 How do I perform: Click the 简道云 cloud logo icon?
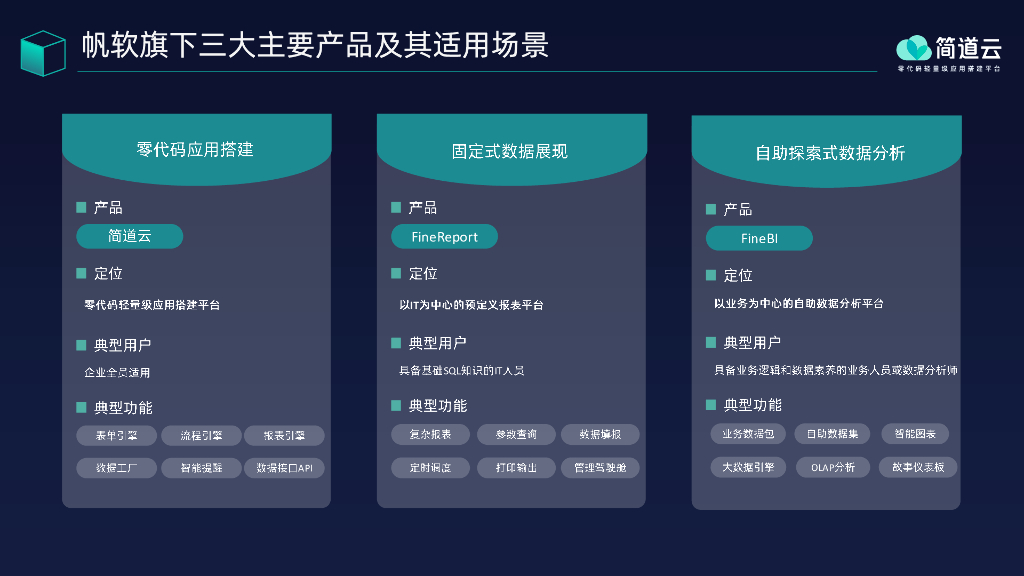[913, 47]
